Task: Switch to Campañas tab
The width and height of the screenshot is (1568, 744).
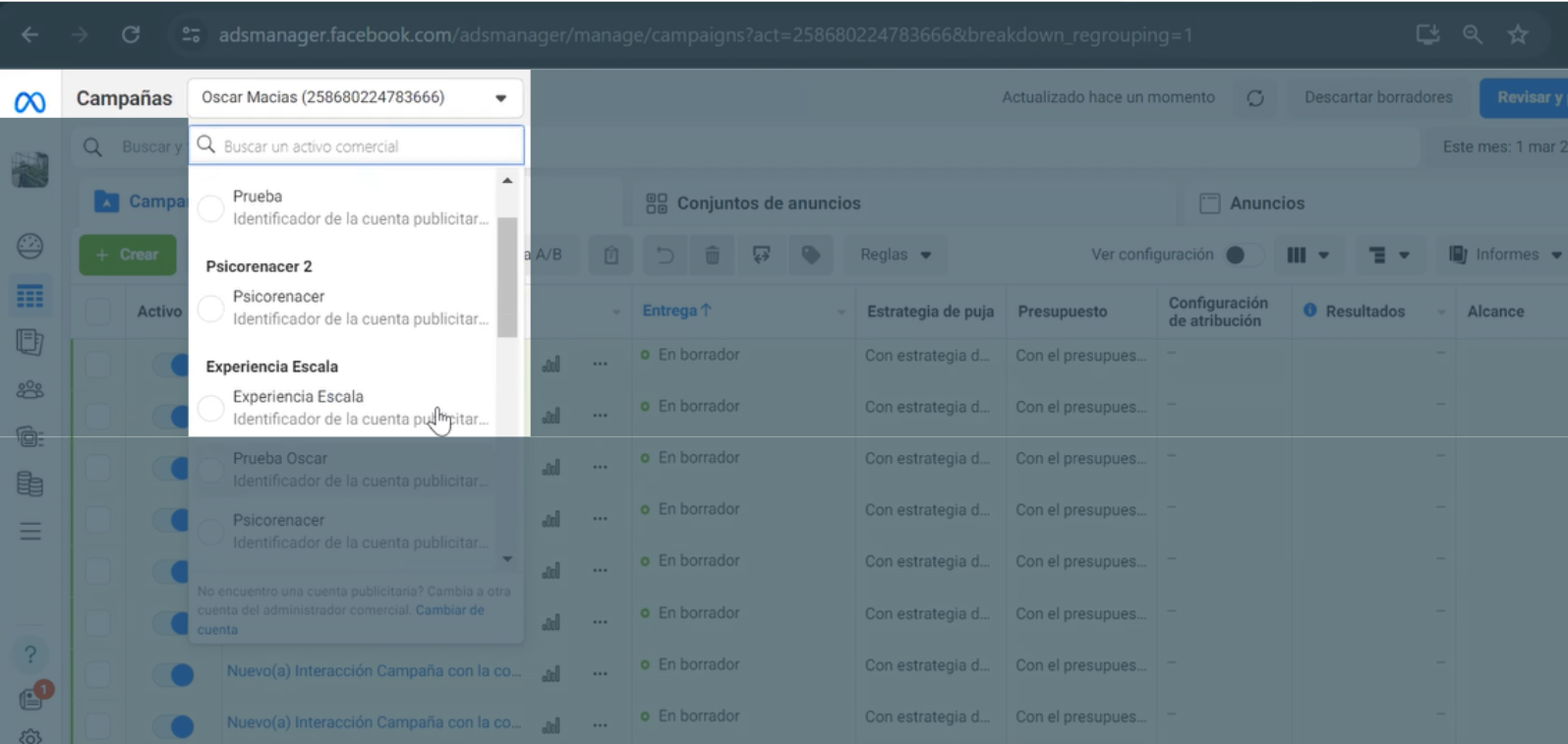Action: tap(140, 201)
